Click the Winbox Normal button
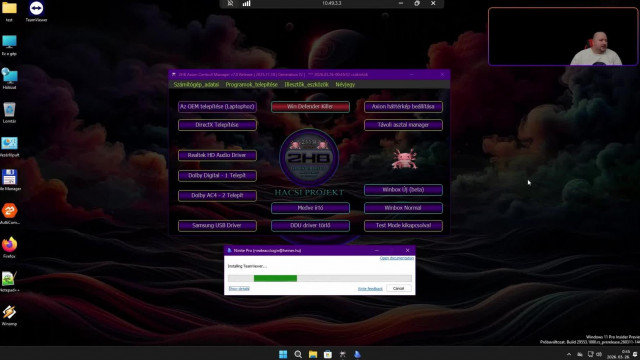 (x=403, y=208)
